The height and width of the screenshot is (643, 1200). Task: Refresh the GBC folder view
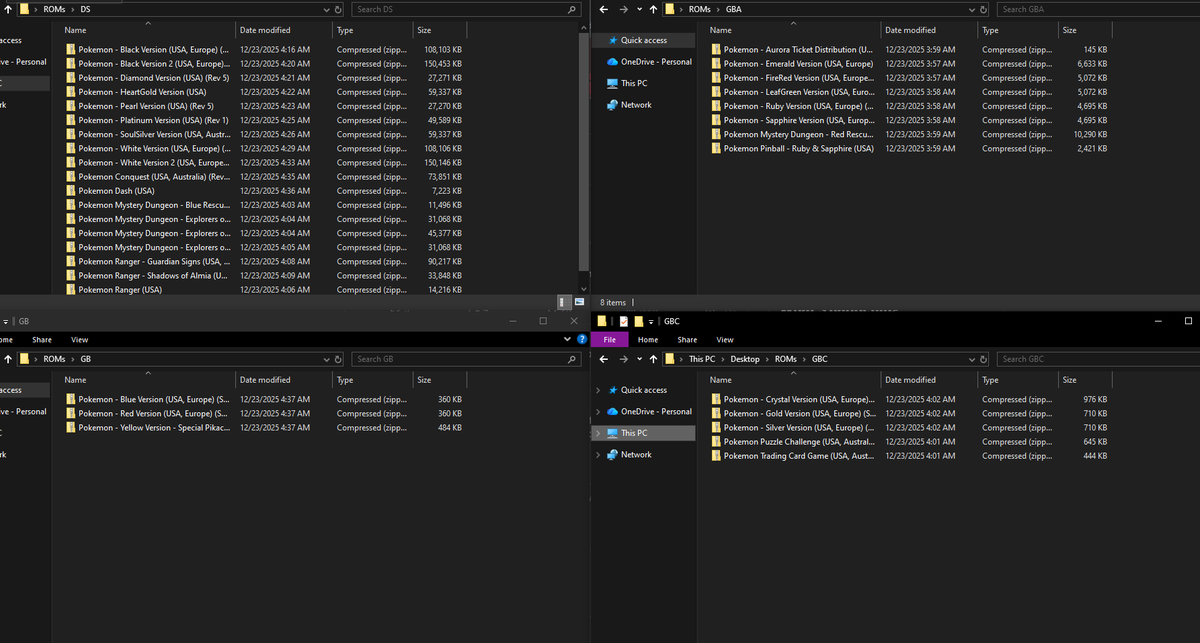coord(984,359)
